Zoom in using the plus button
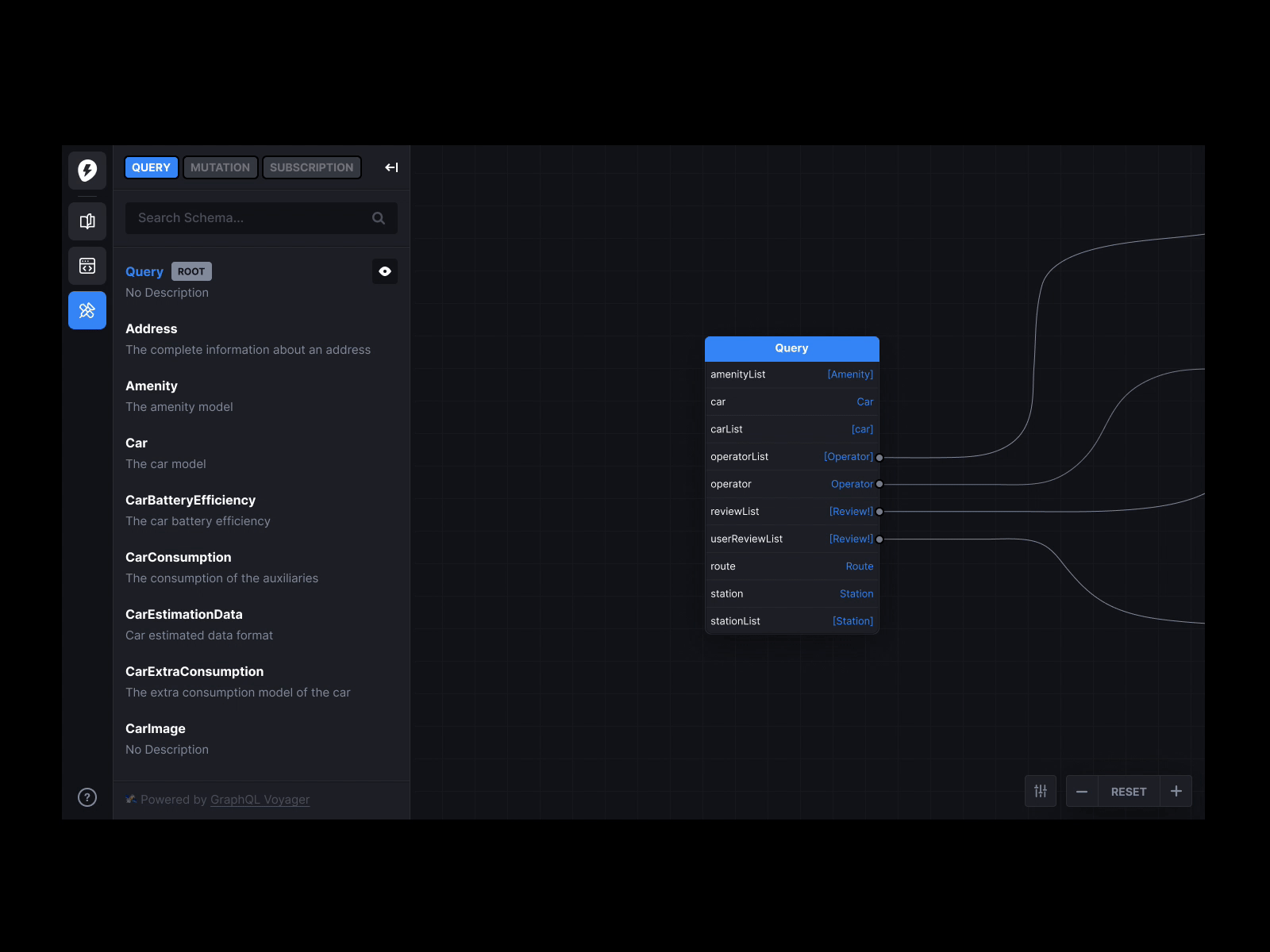 click(1176, 791)
